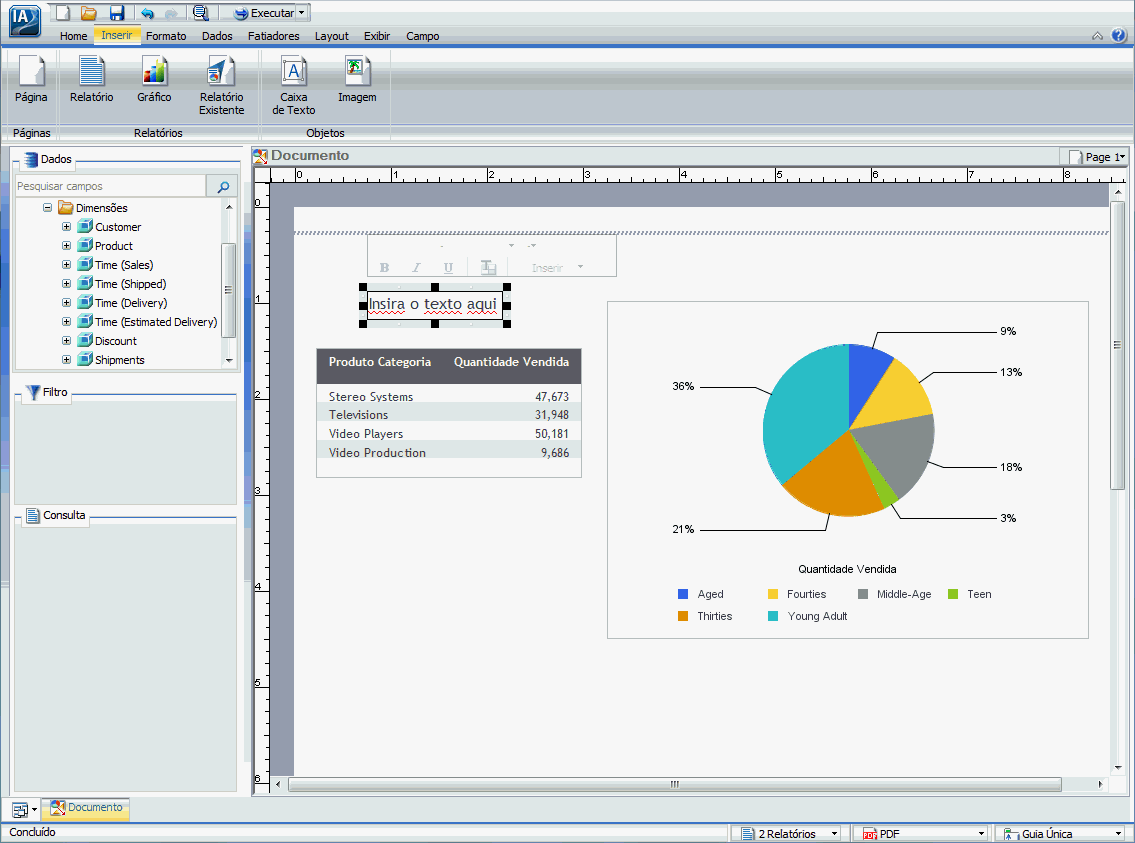The width and height of the screenshot is (1135, 843).
Task: Insert a new Página
Action: (31, 80)
